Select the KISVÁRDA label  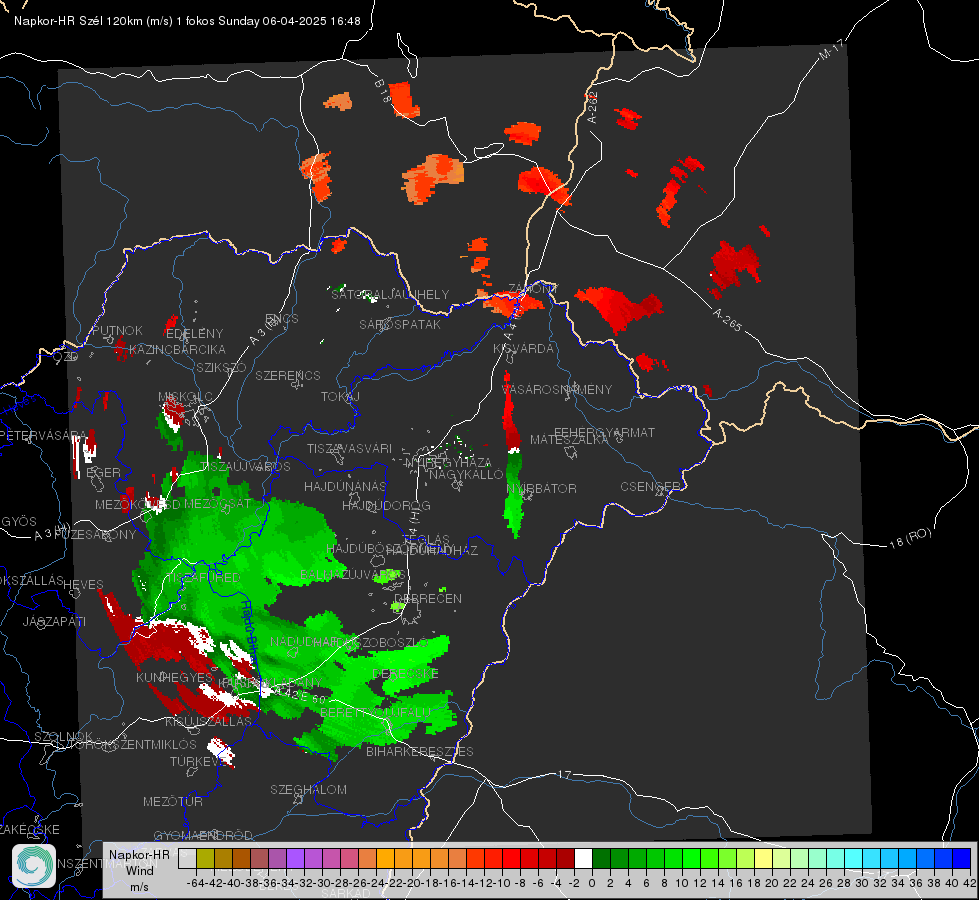(x=523, y=349)
